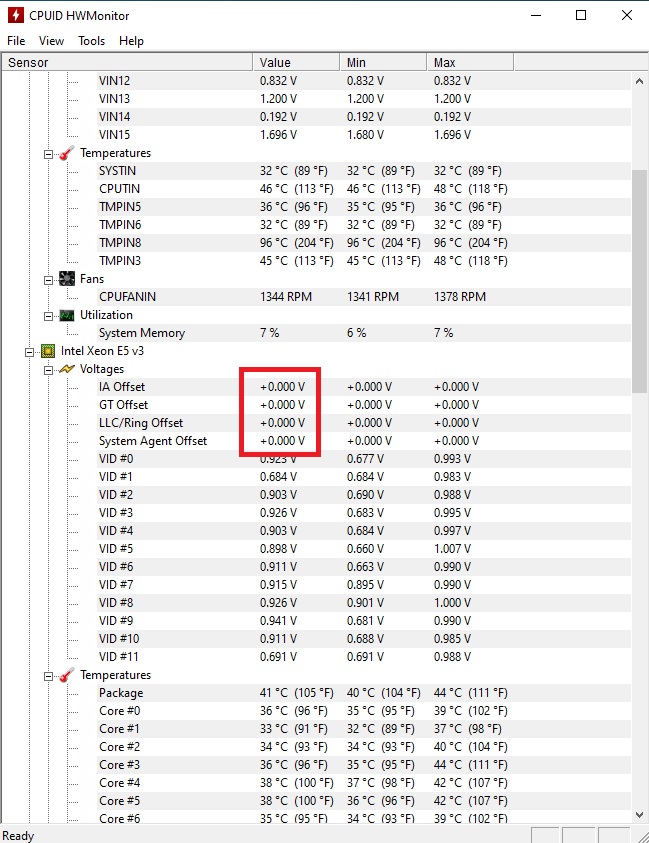The image size is (649, 843).
Task: Click the CPUID HWMonitor title bar icon
Action: click(x=15, y=15)
